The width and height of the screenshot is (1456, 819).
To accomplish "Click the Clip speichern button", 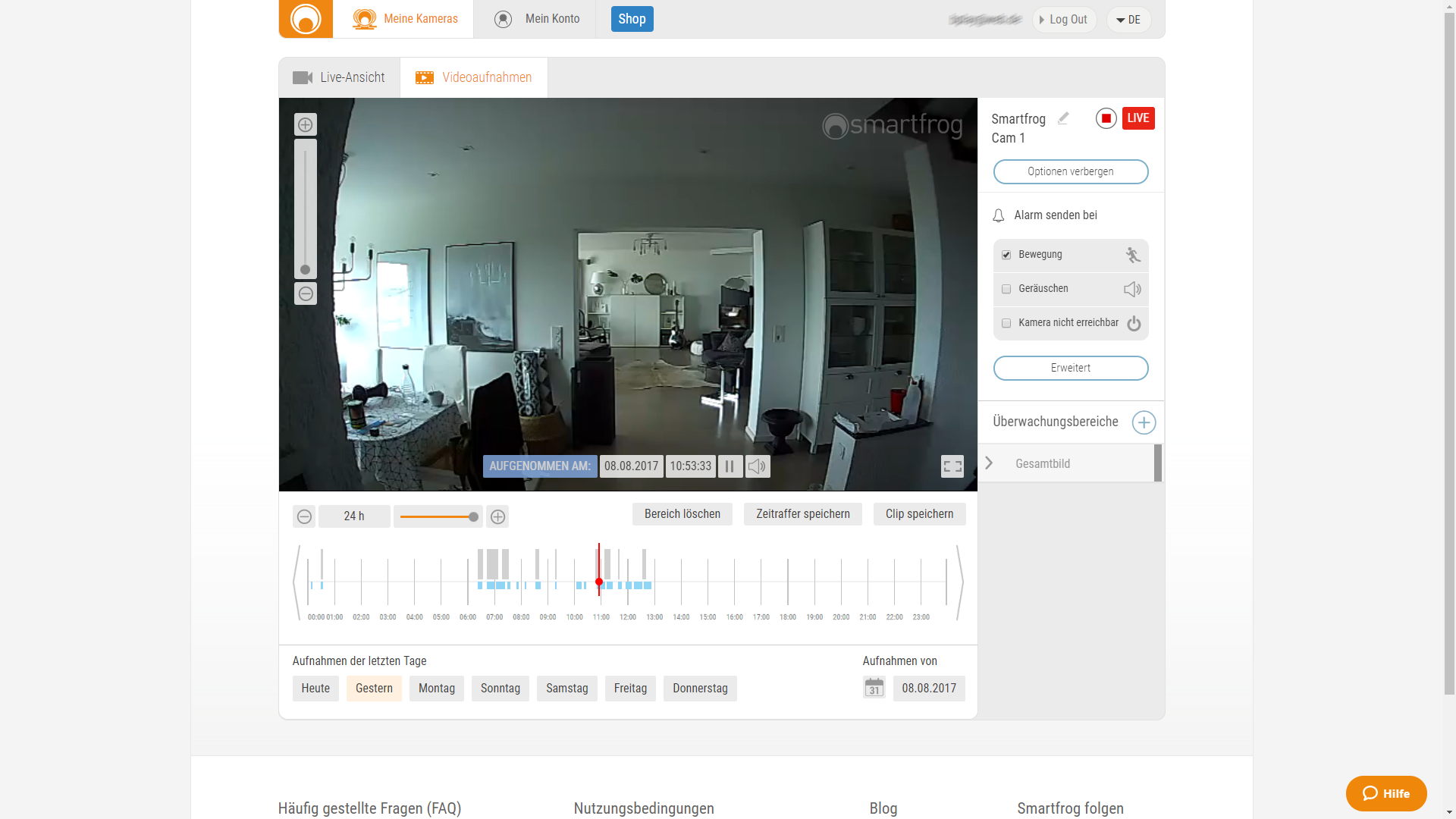I will 919,514.
